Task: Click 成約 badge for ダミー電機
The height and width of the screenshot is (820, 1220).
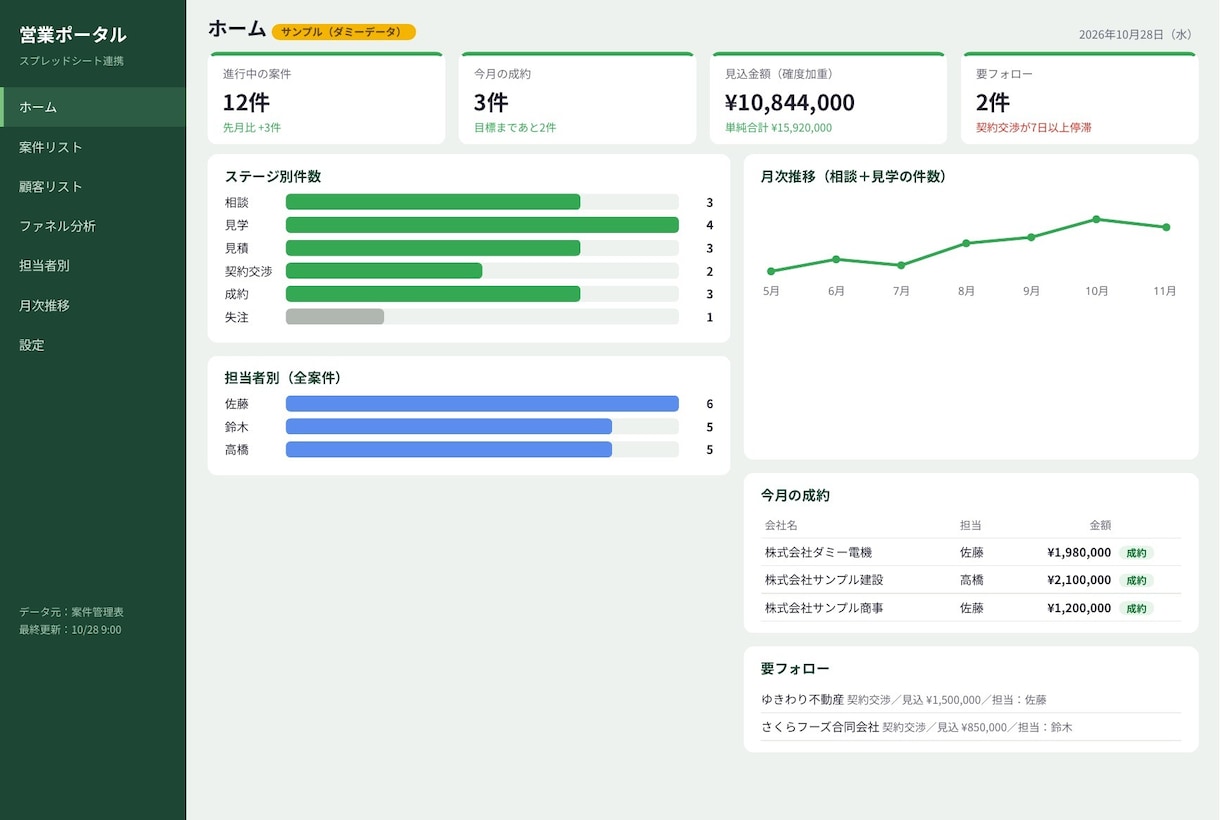Action: [x=1137, y=552]
